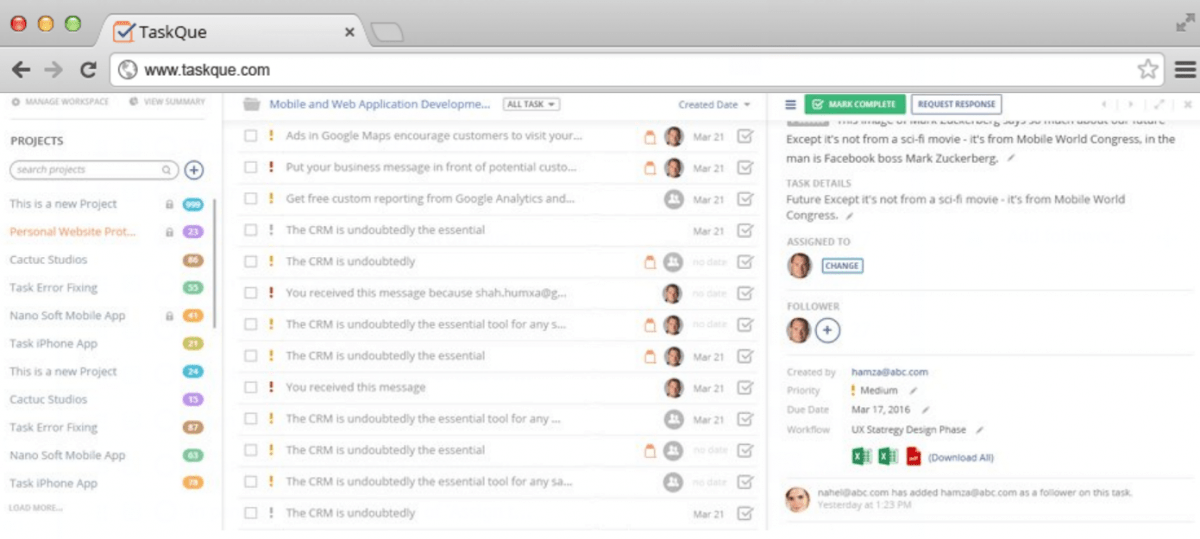Click the clipboard icon on 'Put your business message' row
Viewport: 1200px width, 539px height.
(x=650, y=167)
